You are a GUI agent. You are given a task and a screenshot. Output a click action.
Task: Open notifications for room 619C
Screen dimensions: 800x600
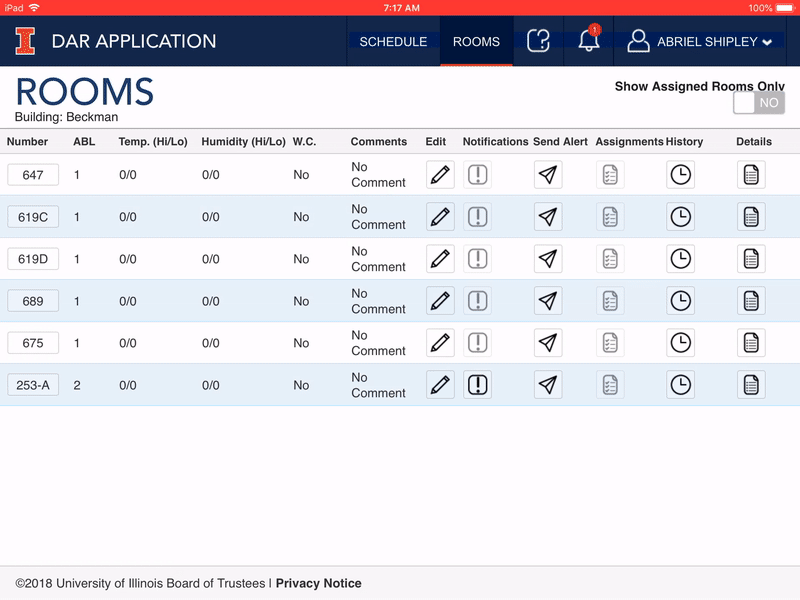coord(478,217)
